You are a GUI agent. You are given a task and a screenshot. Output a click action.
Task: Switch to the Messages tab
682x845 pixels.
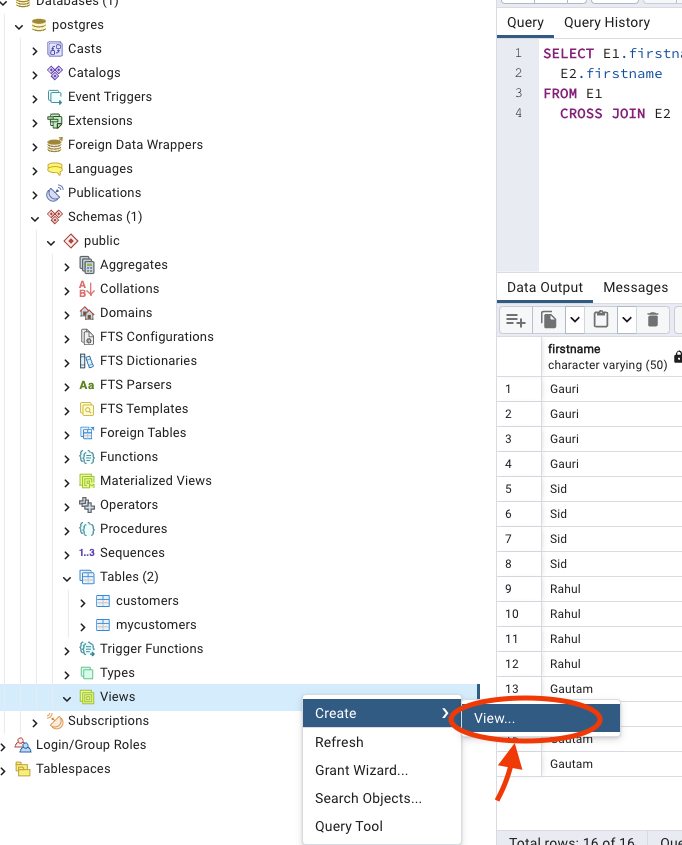coord(635,287)
